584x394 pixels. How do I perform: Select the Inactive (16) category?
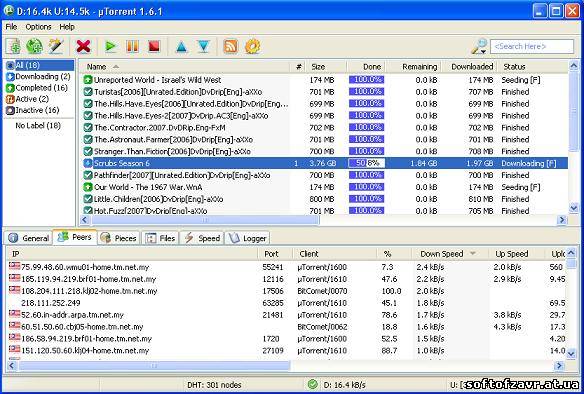(x=32, y=110)
